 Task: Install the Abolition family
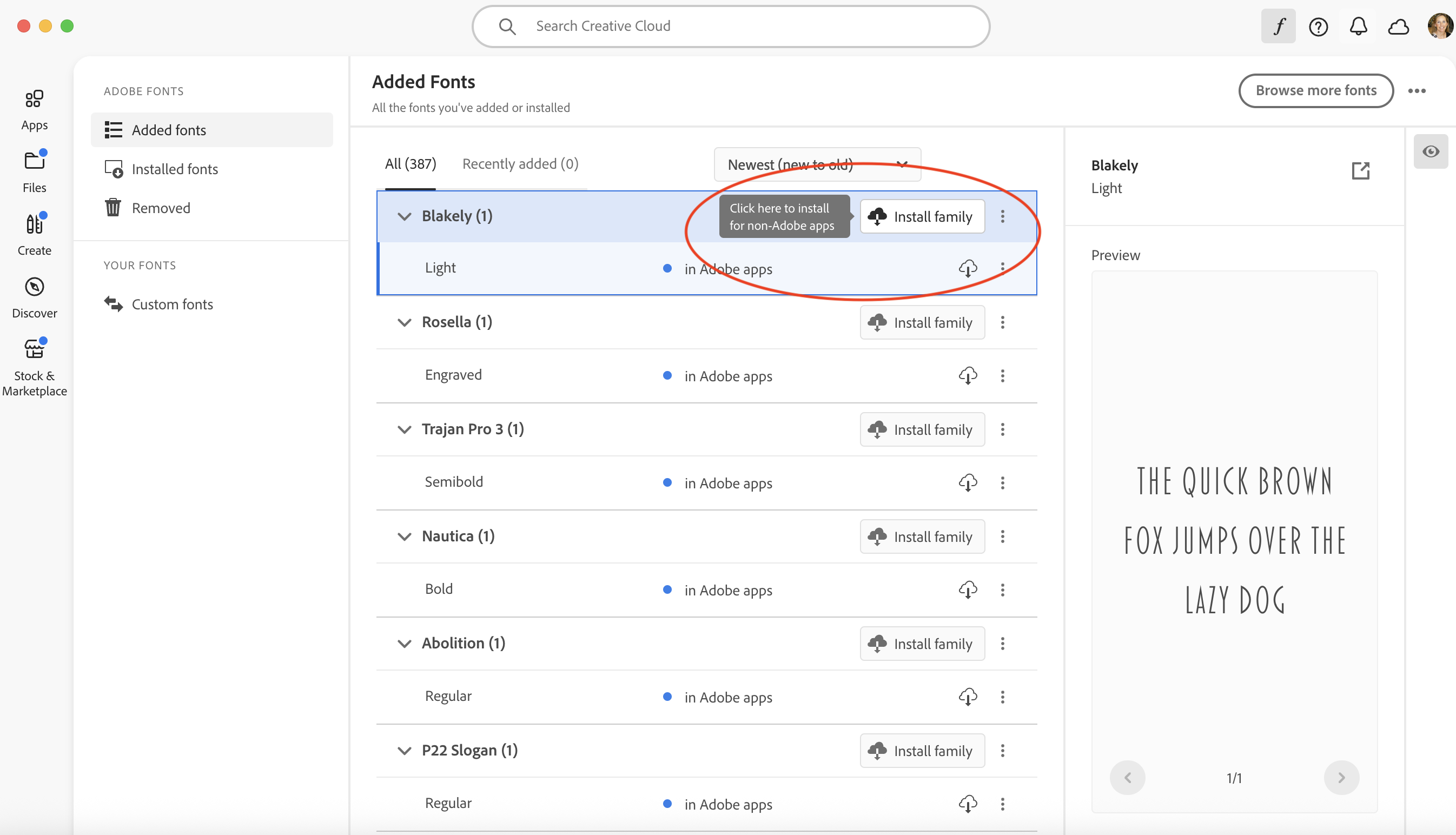point(922,644)
